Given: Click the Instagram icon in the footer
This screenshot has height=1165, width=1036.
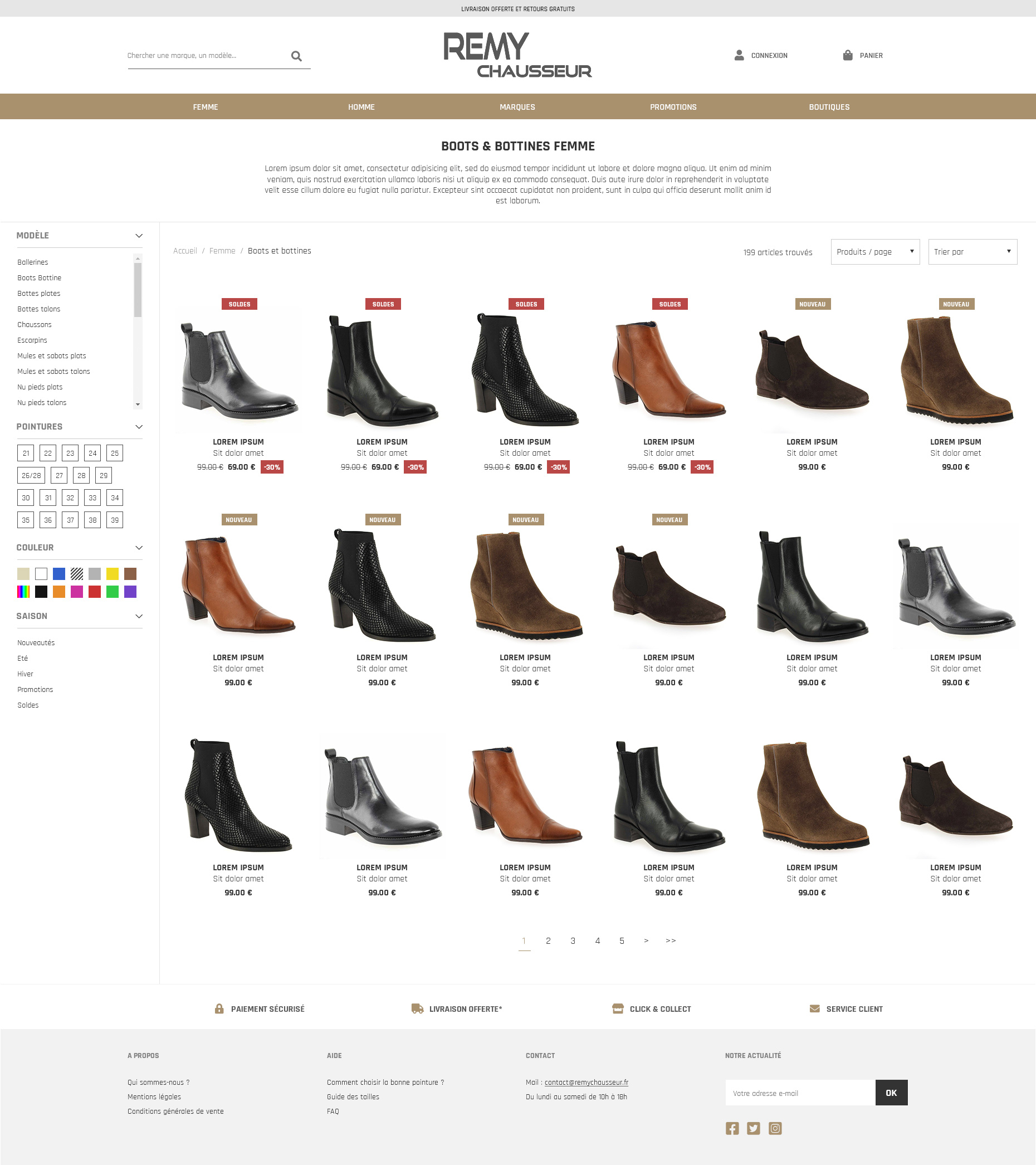Looking at the screenshot, I should pyautogui.click(x=775, y=1128).
